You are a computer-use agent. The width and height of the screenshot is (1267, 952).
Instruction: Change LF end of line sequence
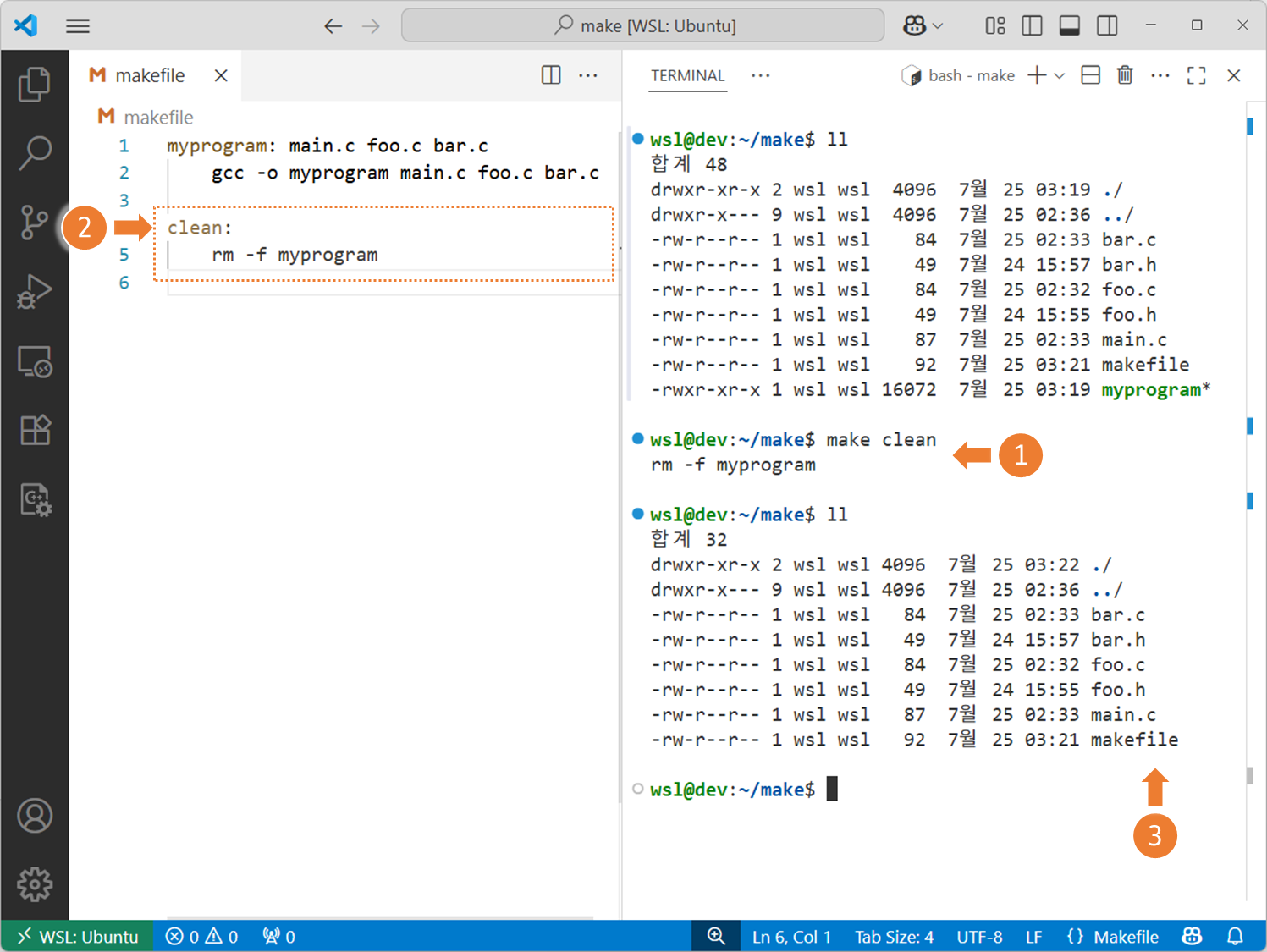point(1033,937)
